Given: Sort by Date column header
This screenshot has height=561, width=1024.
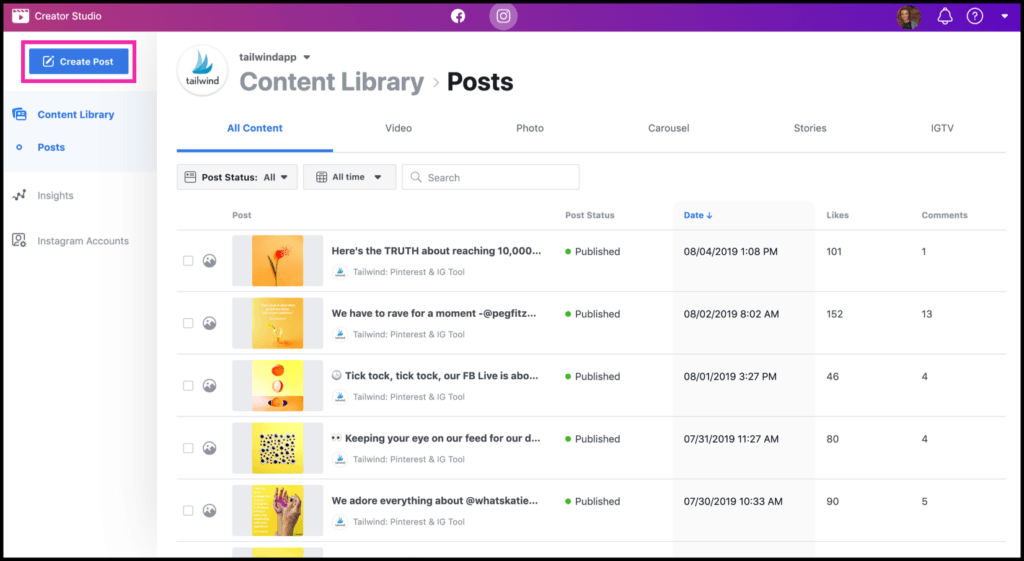Looking at the screenshot, I should [698, 215].
